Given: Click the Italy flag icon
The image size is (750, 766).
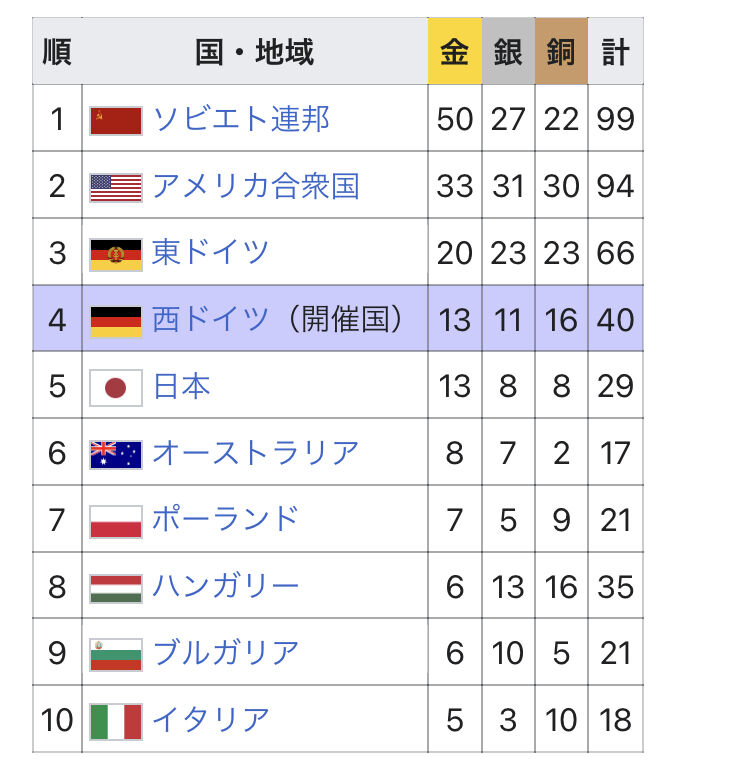Looking at the screenshot, I should pyautogui.click(x=116, y=721).
